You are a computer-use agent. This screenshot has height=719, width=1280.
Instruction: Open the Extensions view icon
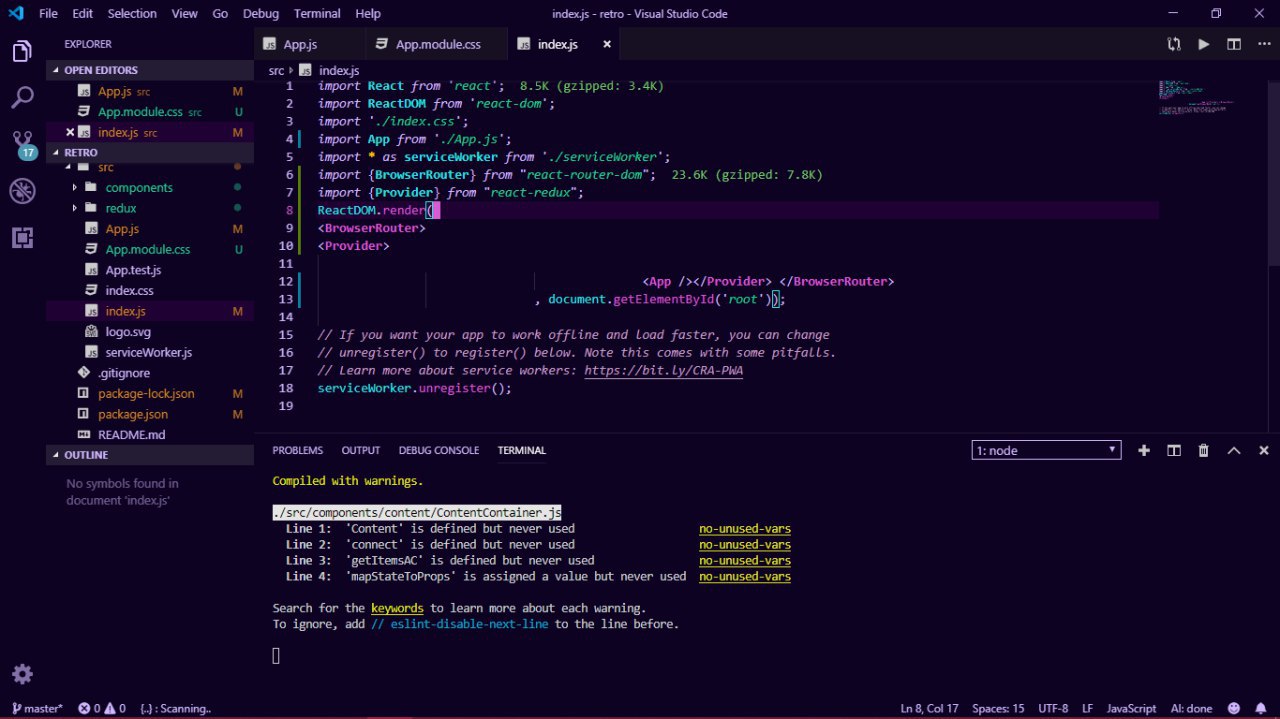tap(22, 237)
